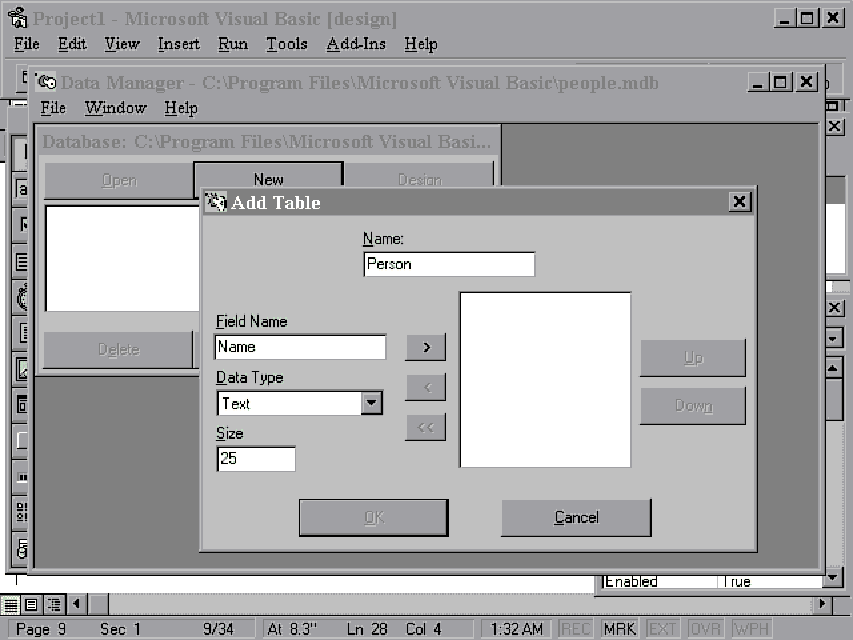
Task: Switch to Outline view icon
Action: pyautogui.click(x=53, y=604)
